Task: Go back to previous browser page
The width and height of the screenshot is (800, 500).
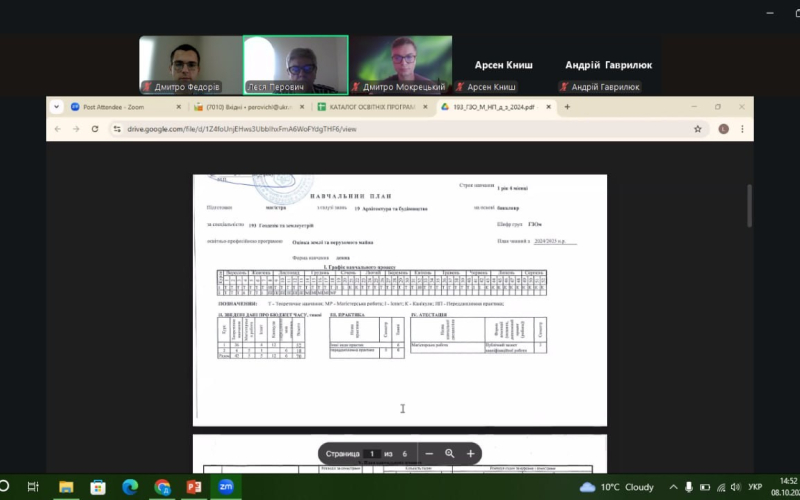Action: (57, 129)
